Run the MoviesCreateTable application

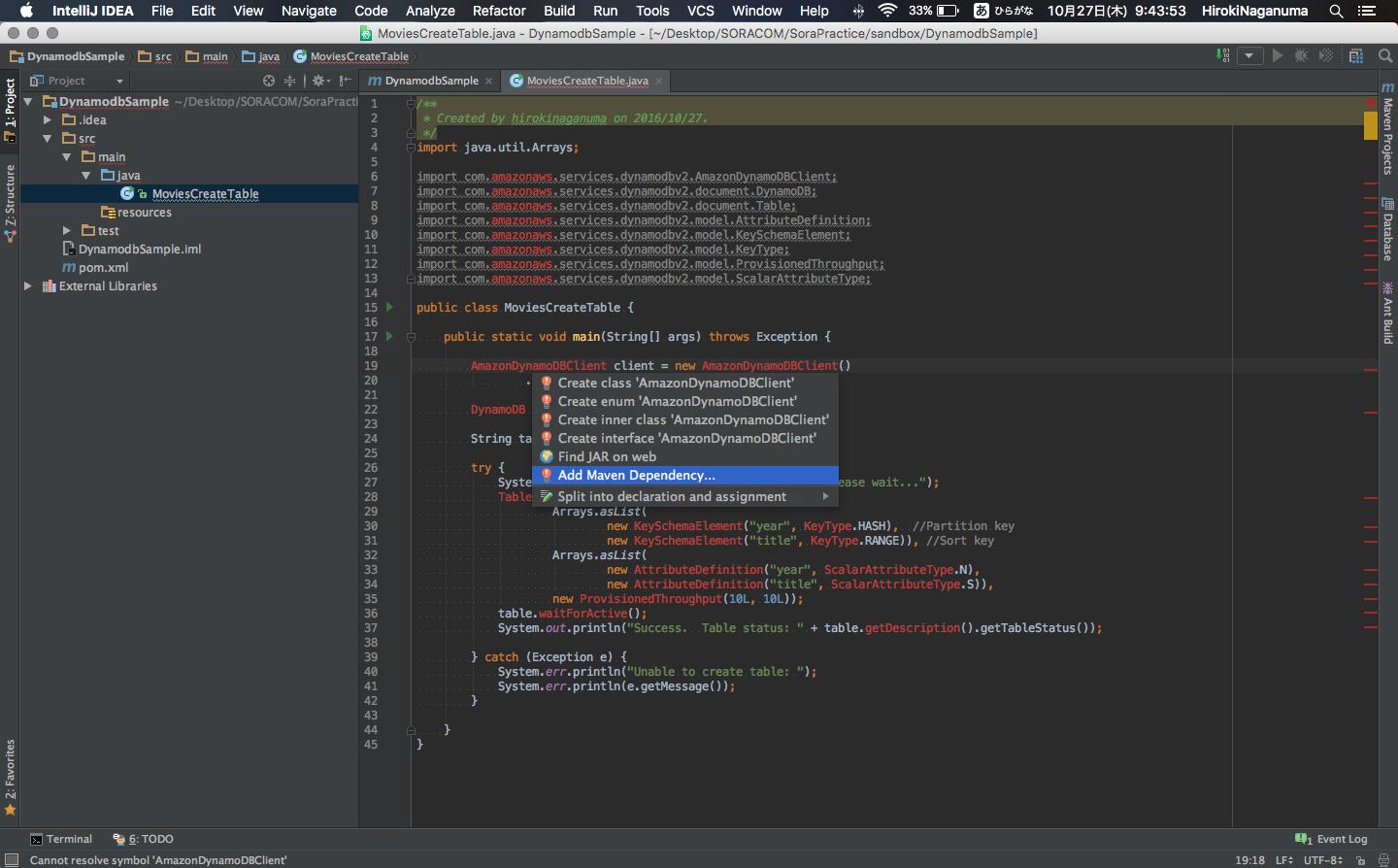pos(1278,55)
